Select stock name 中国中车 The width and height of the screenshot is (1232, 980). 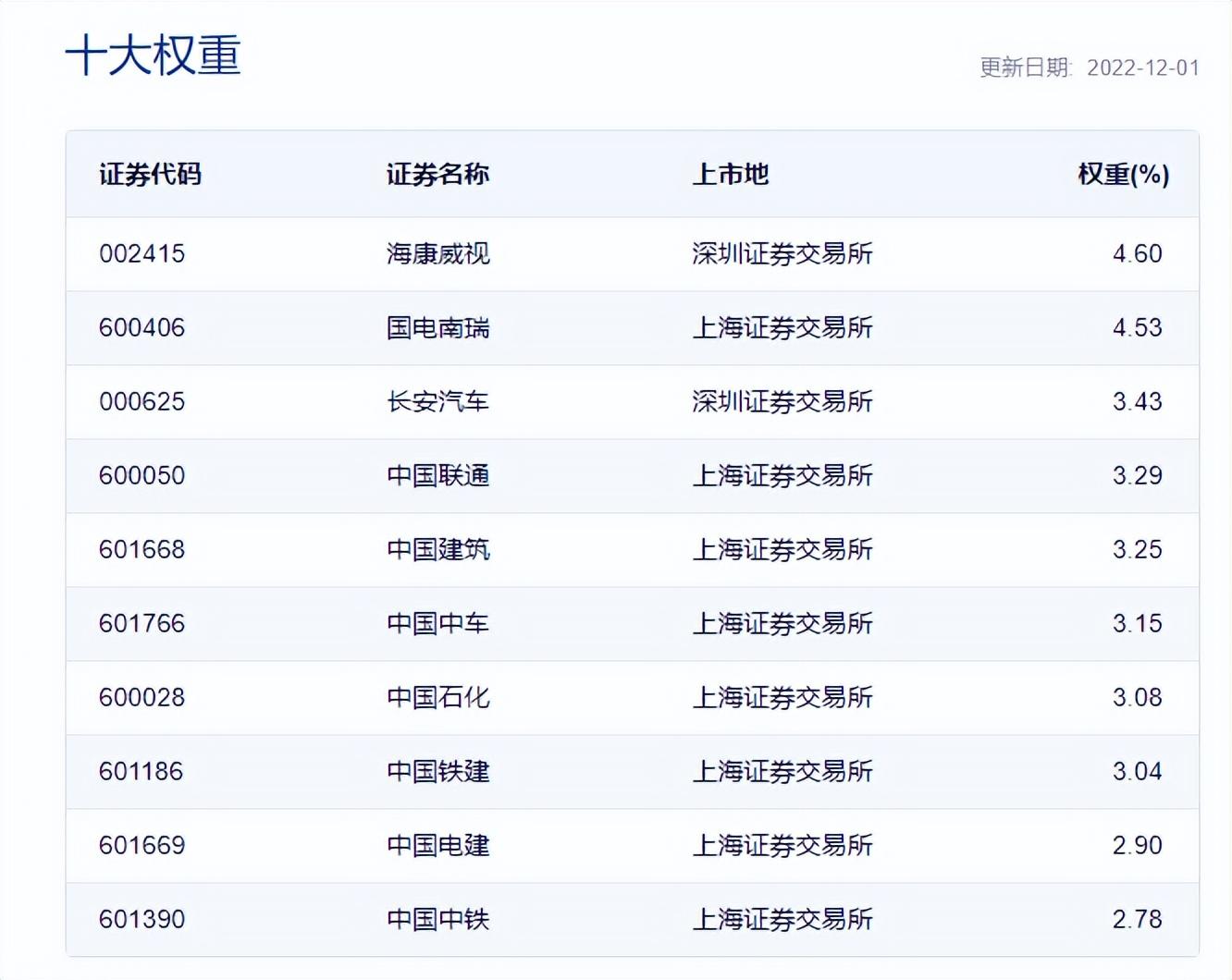437,623
